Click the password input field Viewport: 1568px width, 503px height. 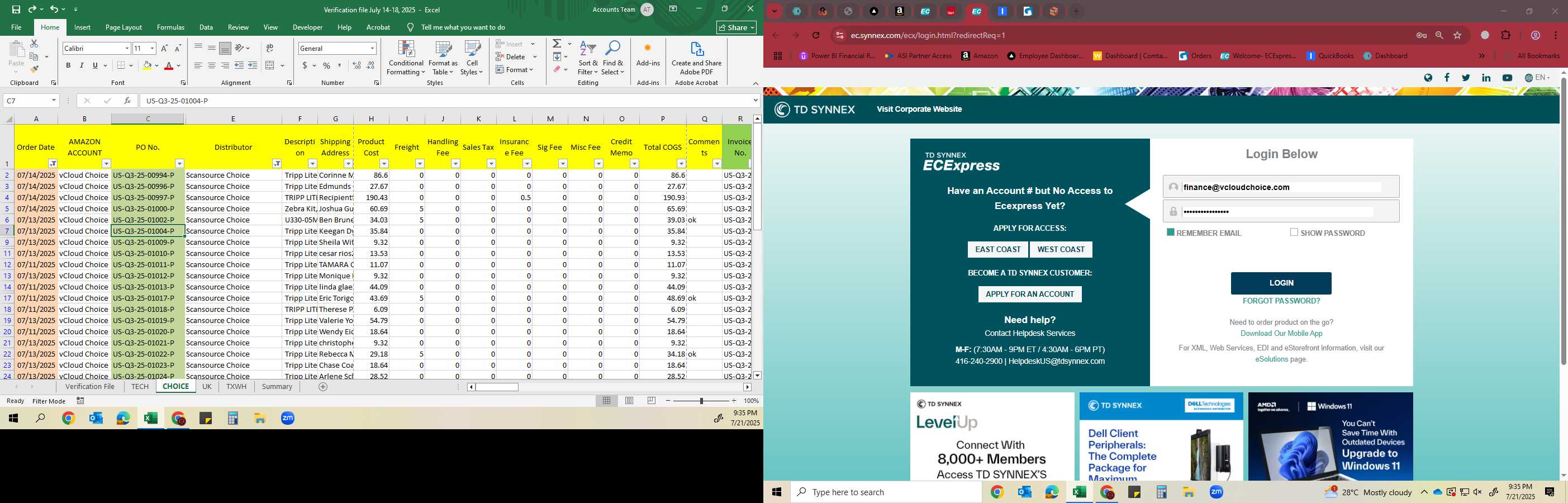coord(1281,211)
